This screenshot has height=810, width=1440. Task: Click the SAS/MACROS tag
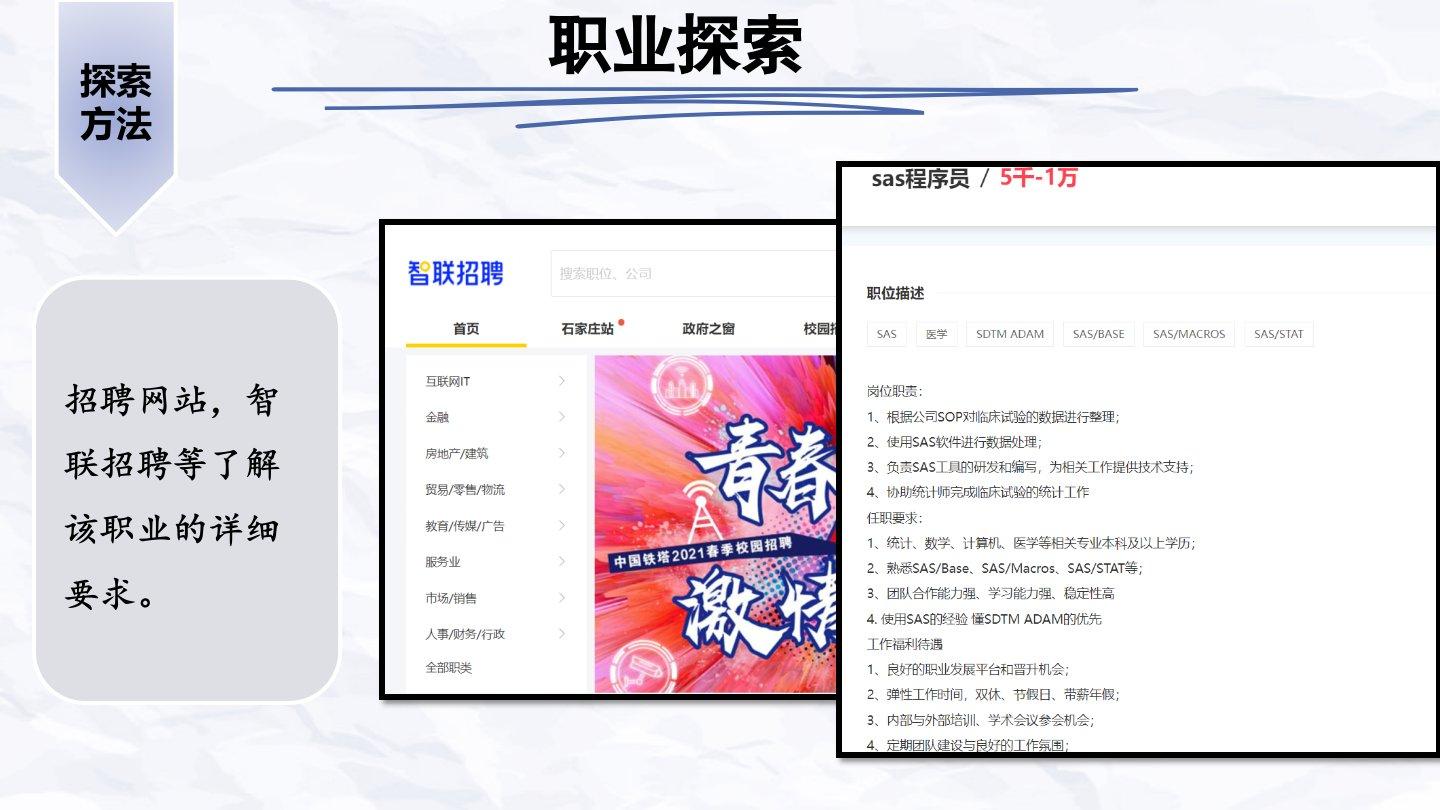pos(1188,334)
